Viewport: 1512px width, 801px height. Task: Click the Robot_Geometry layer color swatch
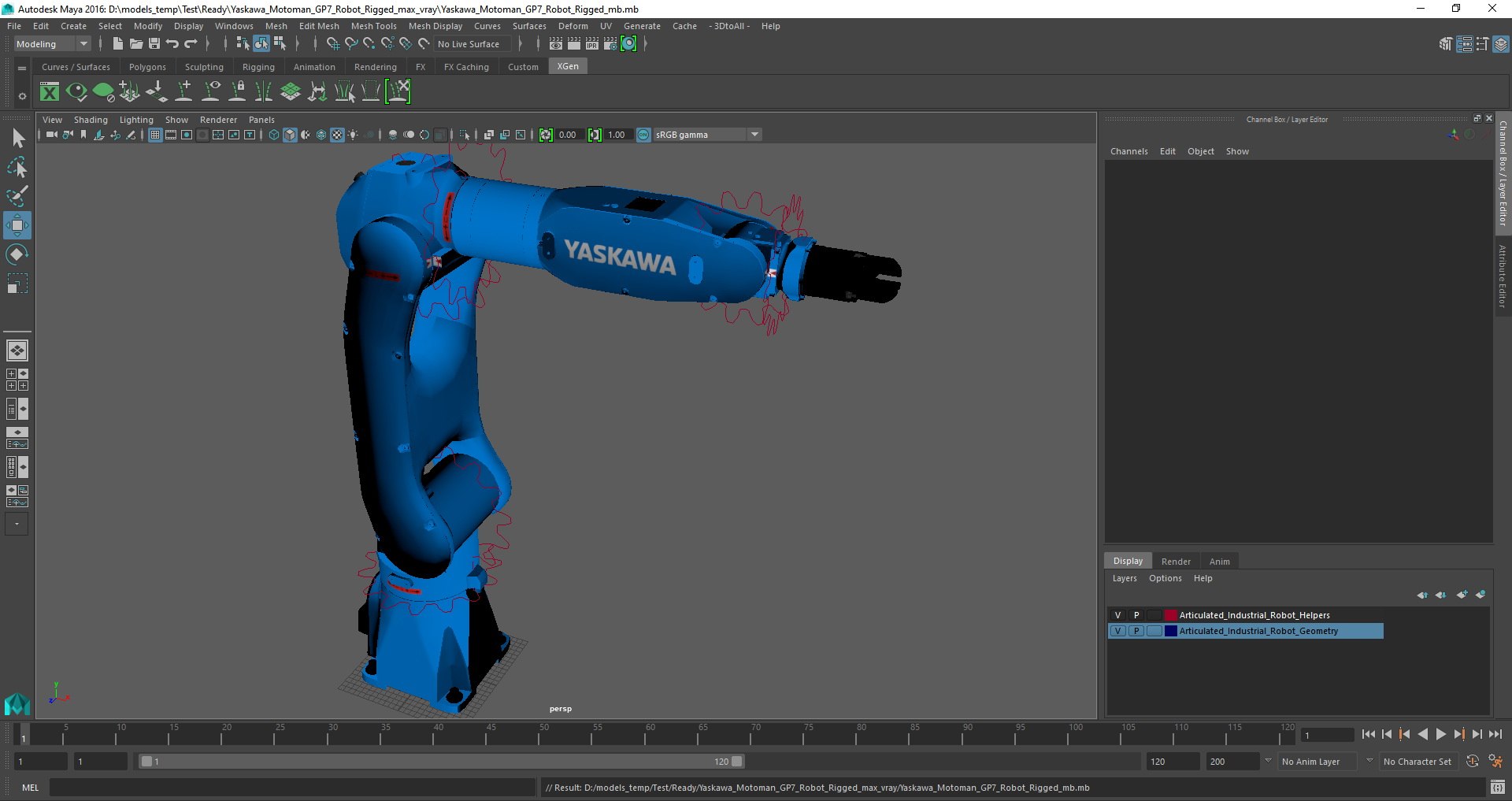[x=1171, y=631]
